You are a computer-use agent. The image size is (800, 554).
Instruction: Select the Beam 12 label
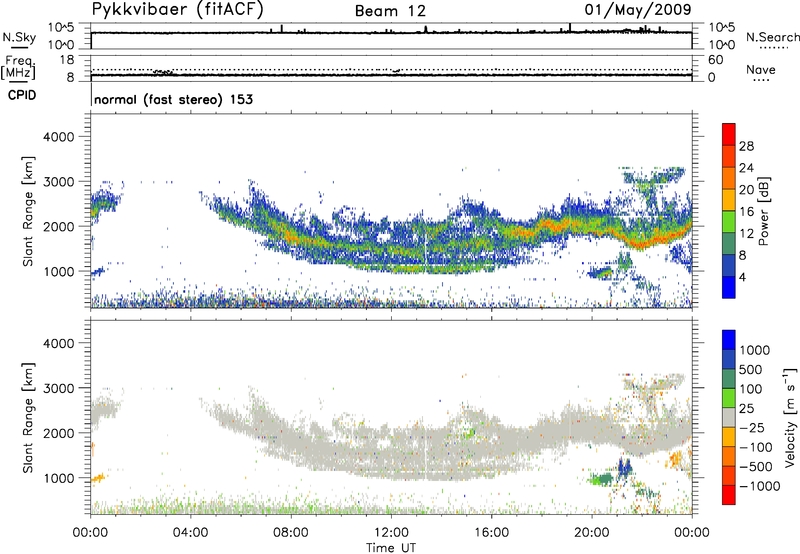tap(390, 11)
